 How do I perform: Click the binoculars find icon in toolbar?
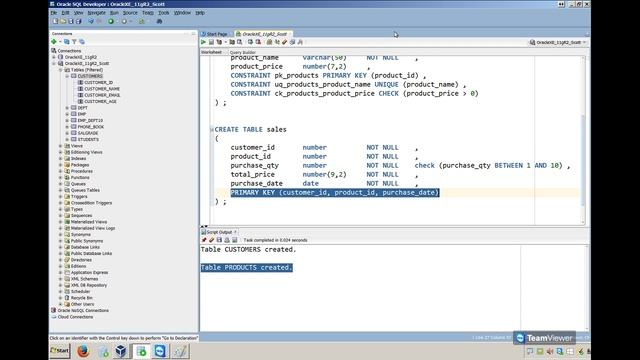(x=159, y=21)
